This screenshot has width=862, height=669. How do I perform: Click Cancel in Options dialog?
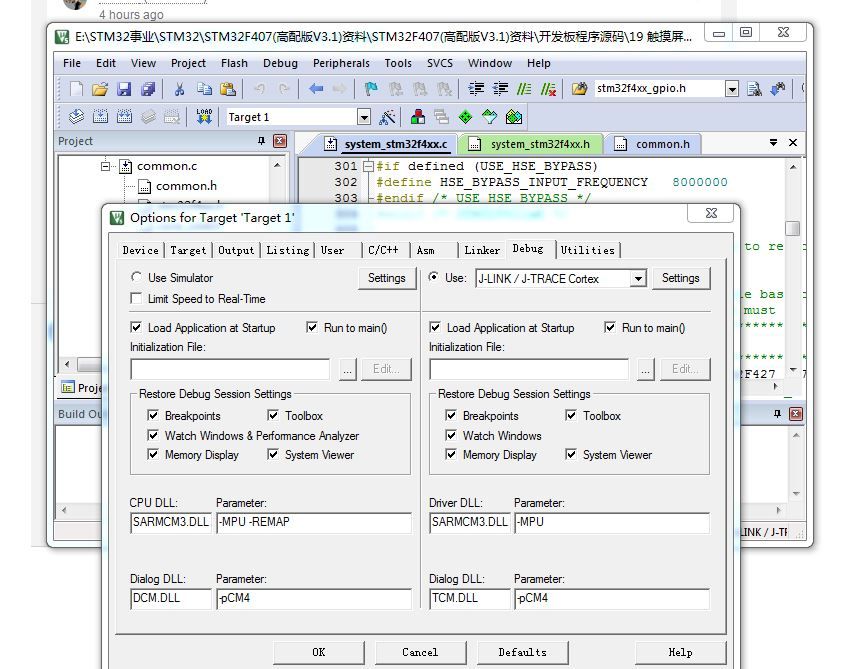420,652
